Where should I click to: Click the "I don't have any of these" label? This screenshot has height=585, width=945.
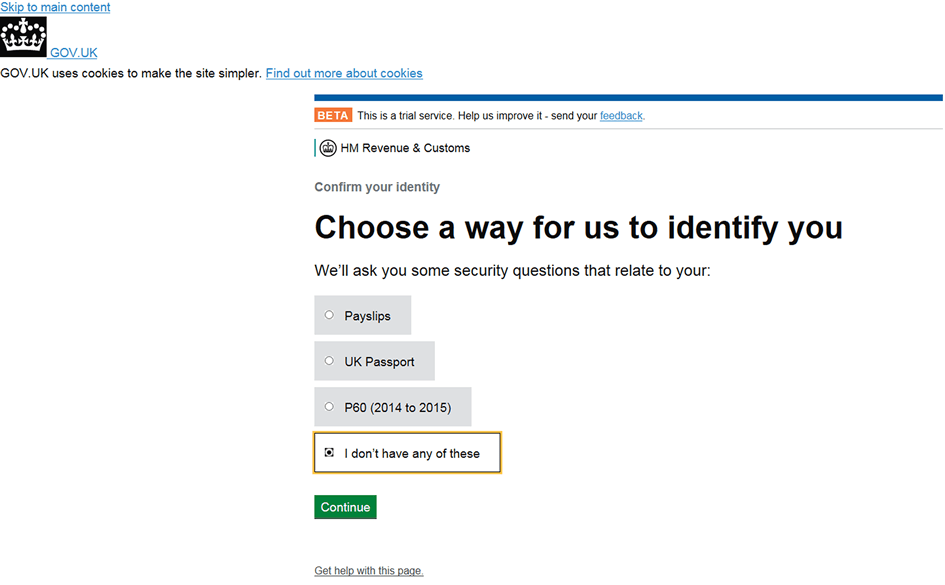coord(412,454)
